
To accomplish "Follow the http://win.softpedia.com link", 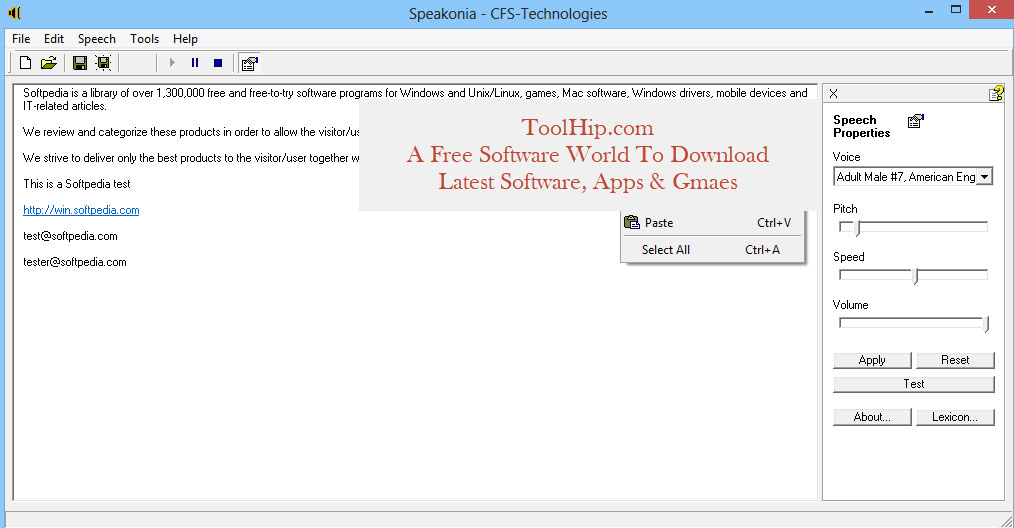I will tap(81, 210).
